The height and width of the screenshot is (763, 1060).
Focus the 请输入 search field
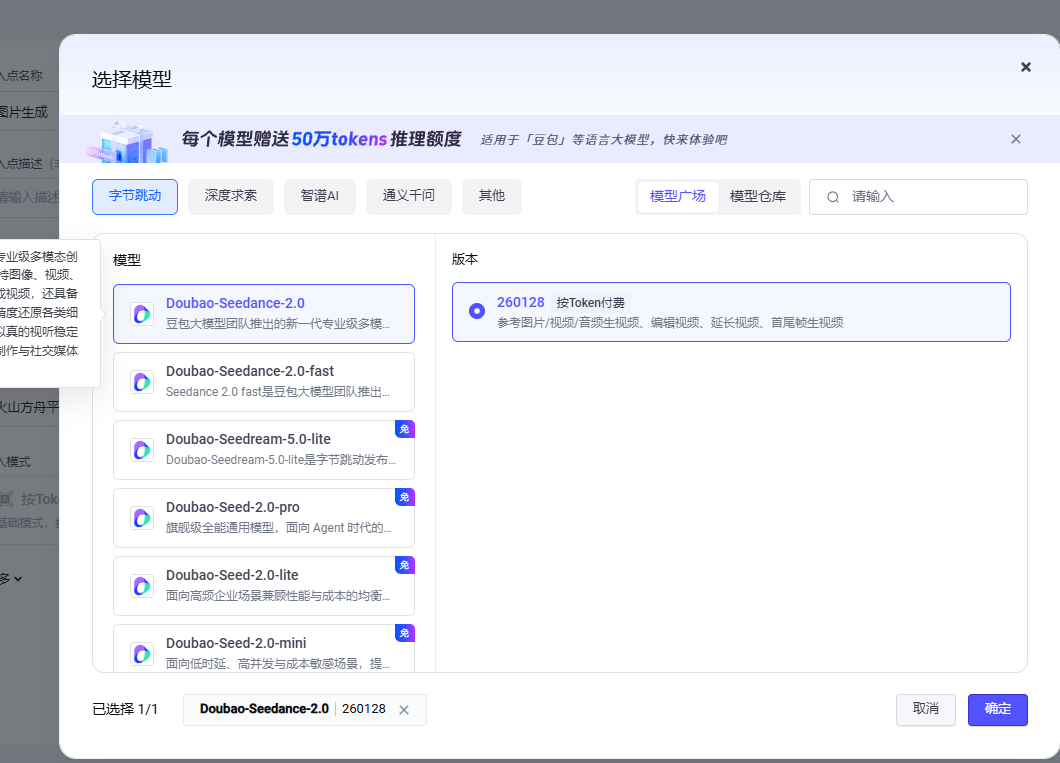(930, 197)
